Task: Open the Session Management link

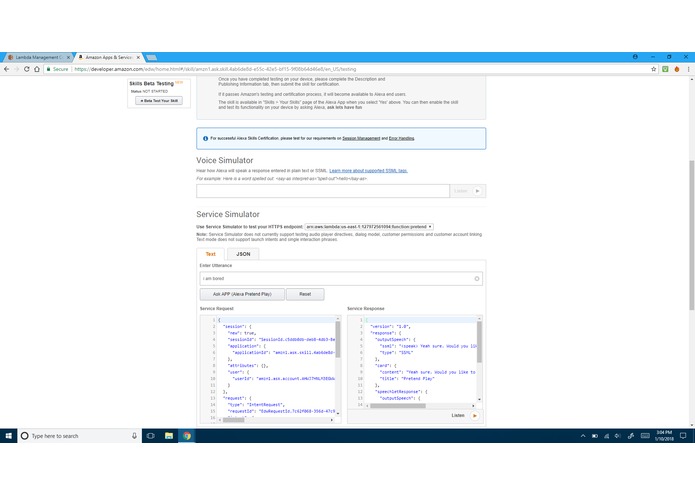Action: point(361,139)
